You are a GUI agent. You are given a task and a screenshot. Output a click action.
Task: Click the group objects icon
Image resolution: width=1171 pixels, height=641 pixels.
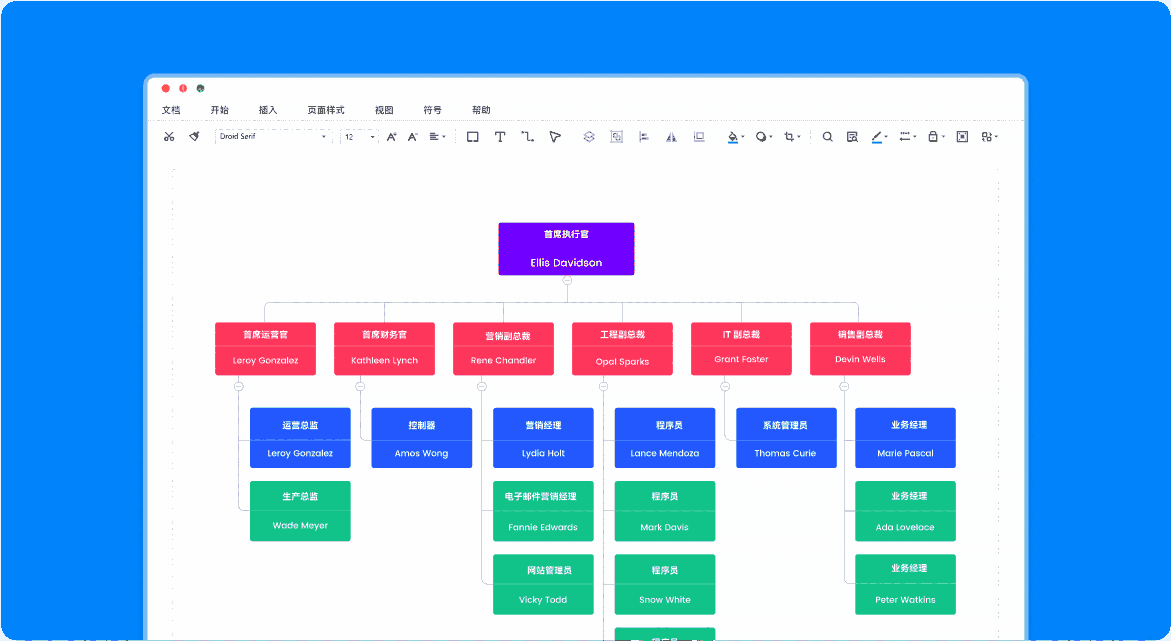tap(616, 137)
